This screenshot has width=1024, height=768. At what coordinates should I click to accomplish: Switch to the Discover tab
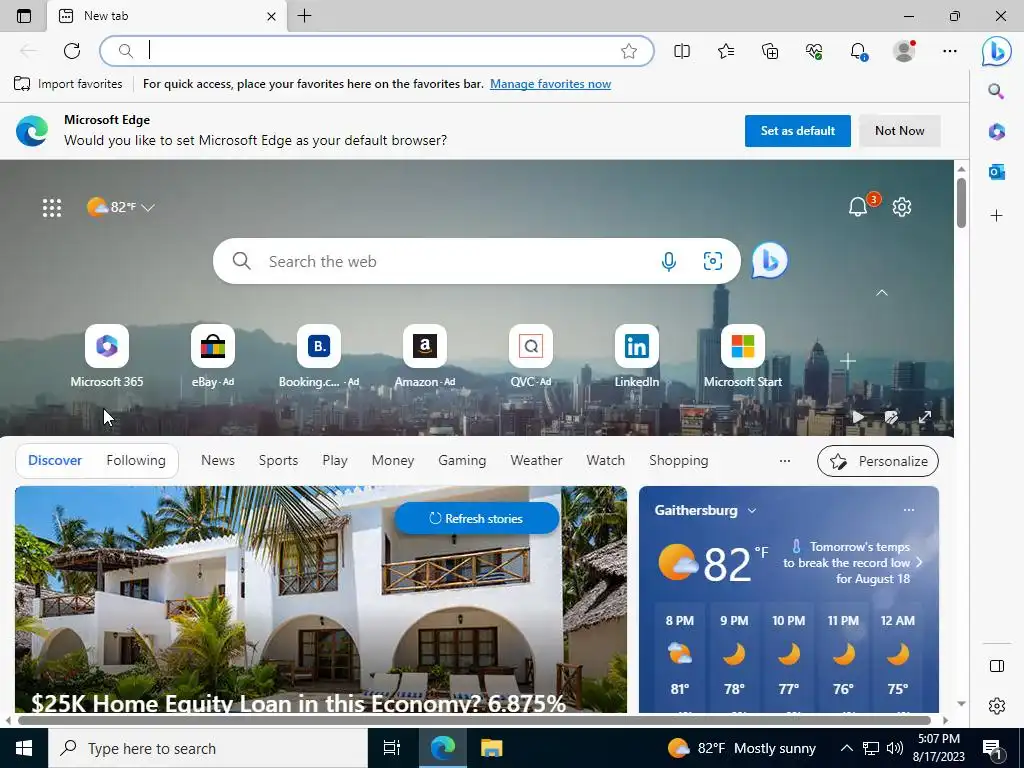55,460
